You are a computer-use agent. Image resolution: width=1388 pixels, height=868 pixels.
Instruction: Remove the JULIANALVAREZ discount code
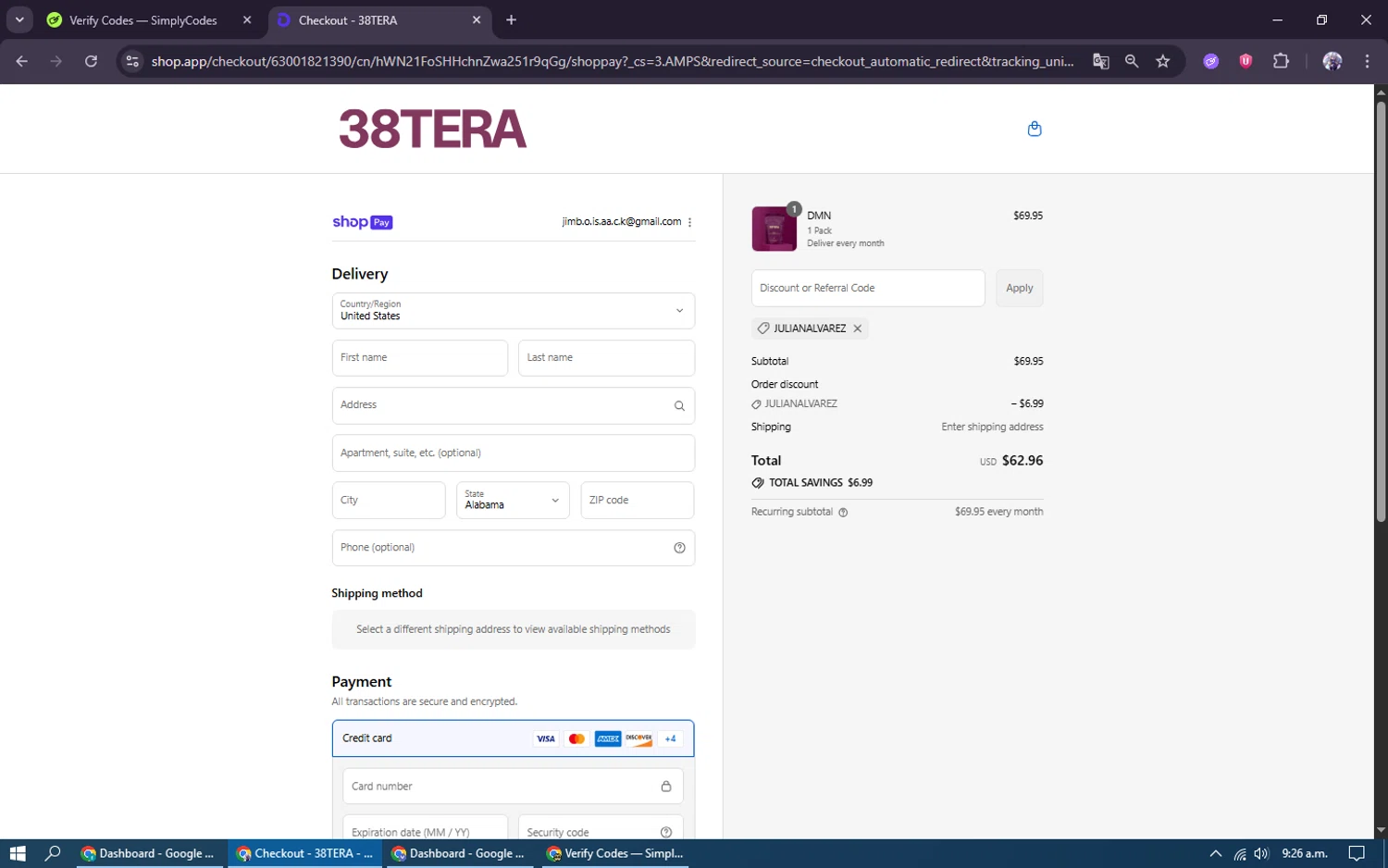(858, 329)
